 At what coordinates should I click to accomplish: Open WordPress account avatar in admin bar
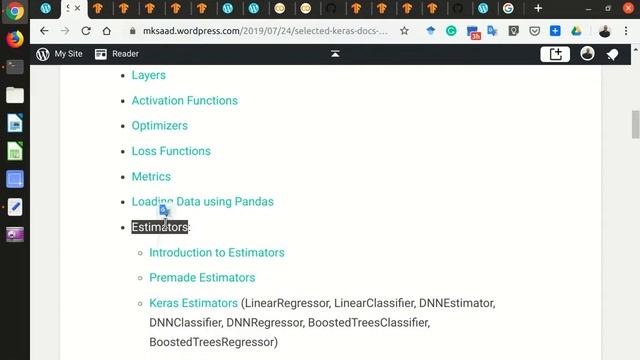point(587,53)
